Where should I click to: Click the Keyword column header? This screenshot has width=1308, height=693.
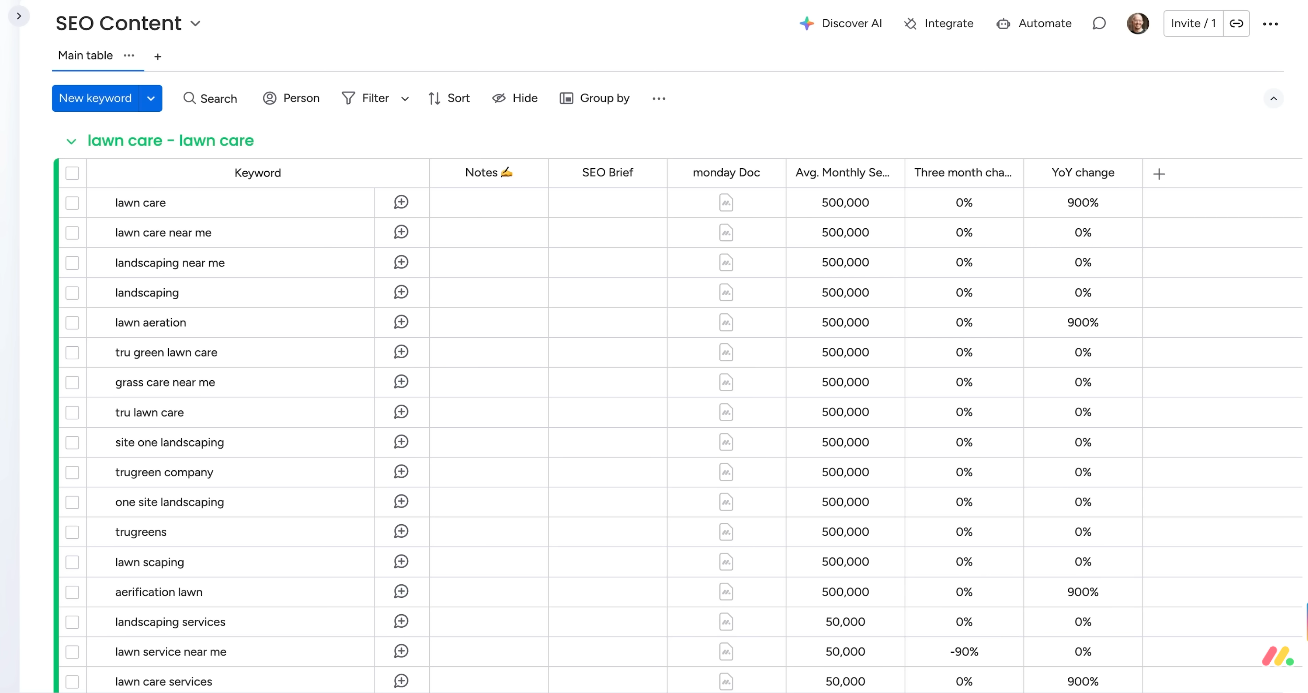click(x=258, y=173)
